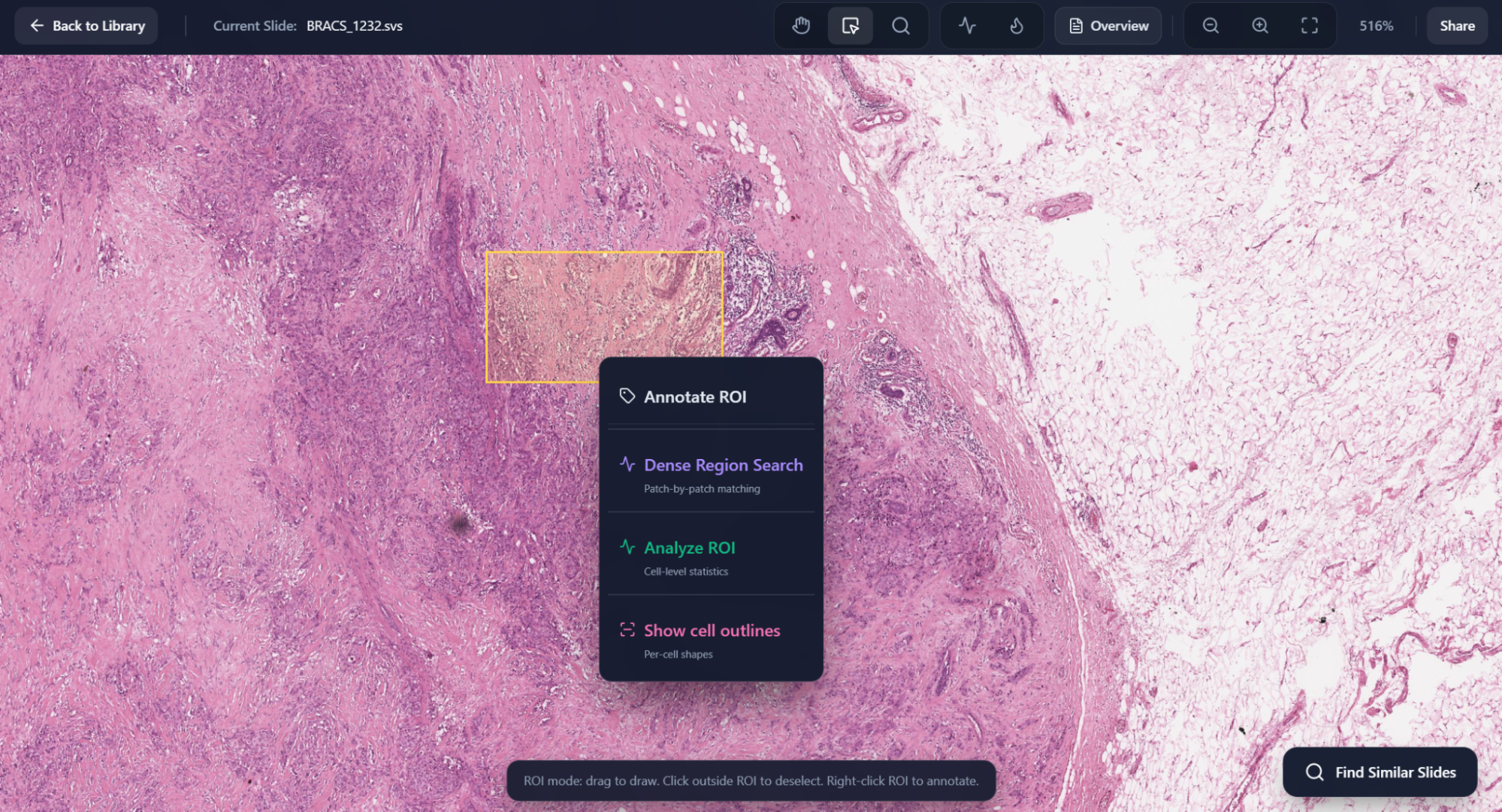The width and height of the screenshot is (1502, 812).
Task: Click the pink outline icon beside Show cell outlines
Action: 627,629
